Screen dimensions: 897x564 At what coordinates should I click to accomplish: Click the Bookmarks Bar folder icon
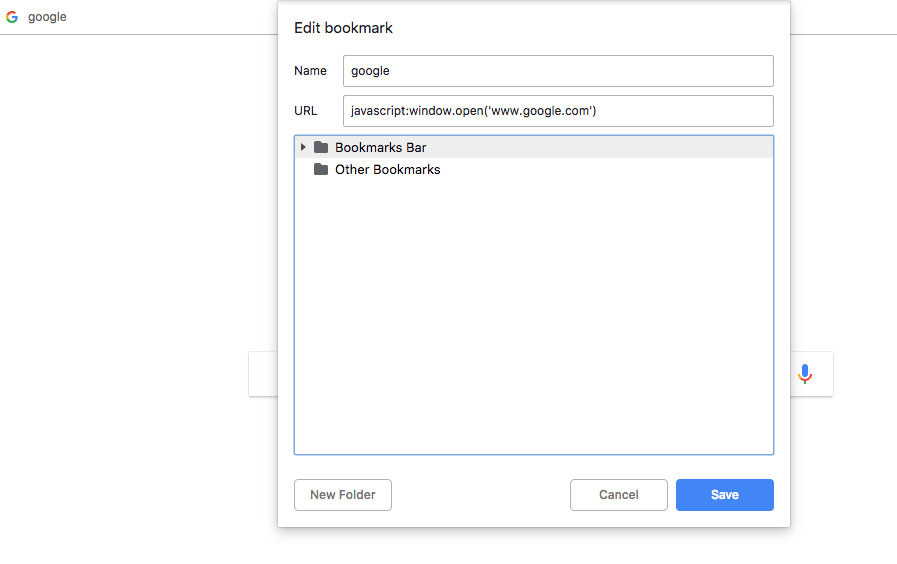click(321, 148)
